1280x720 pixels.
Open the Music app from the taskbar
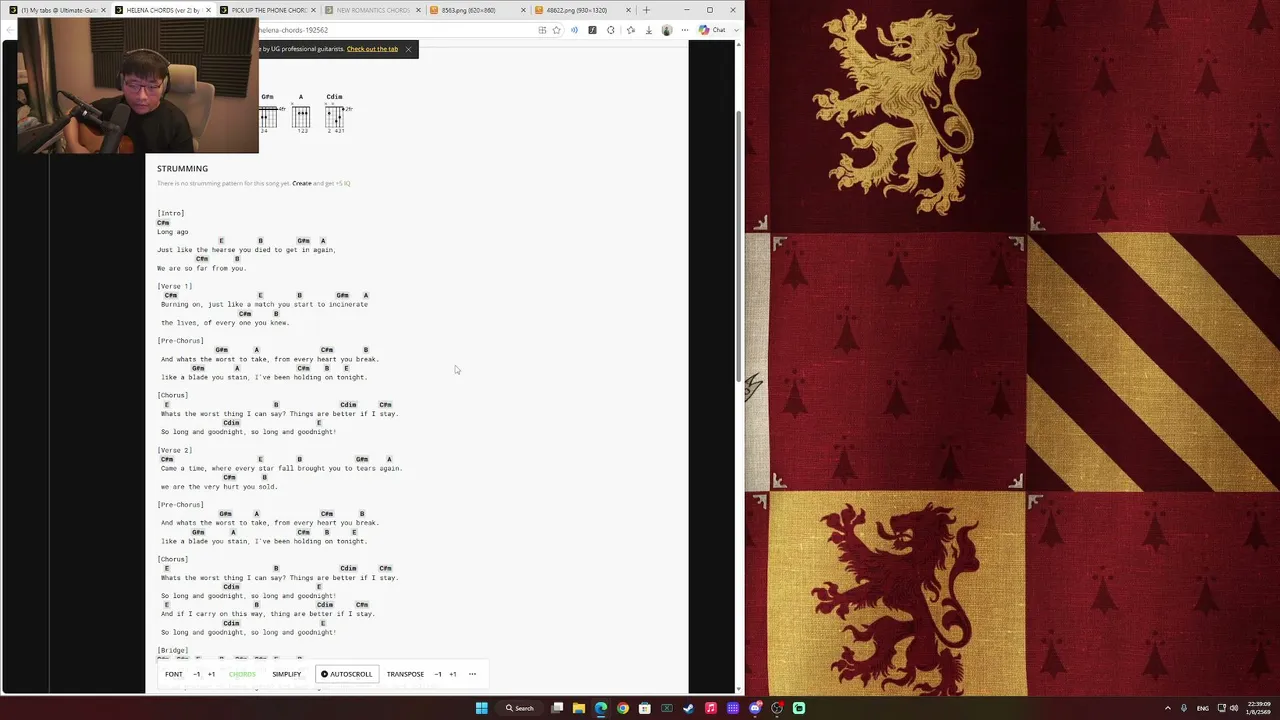point(711,708)
